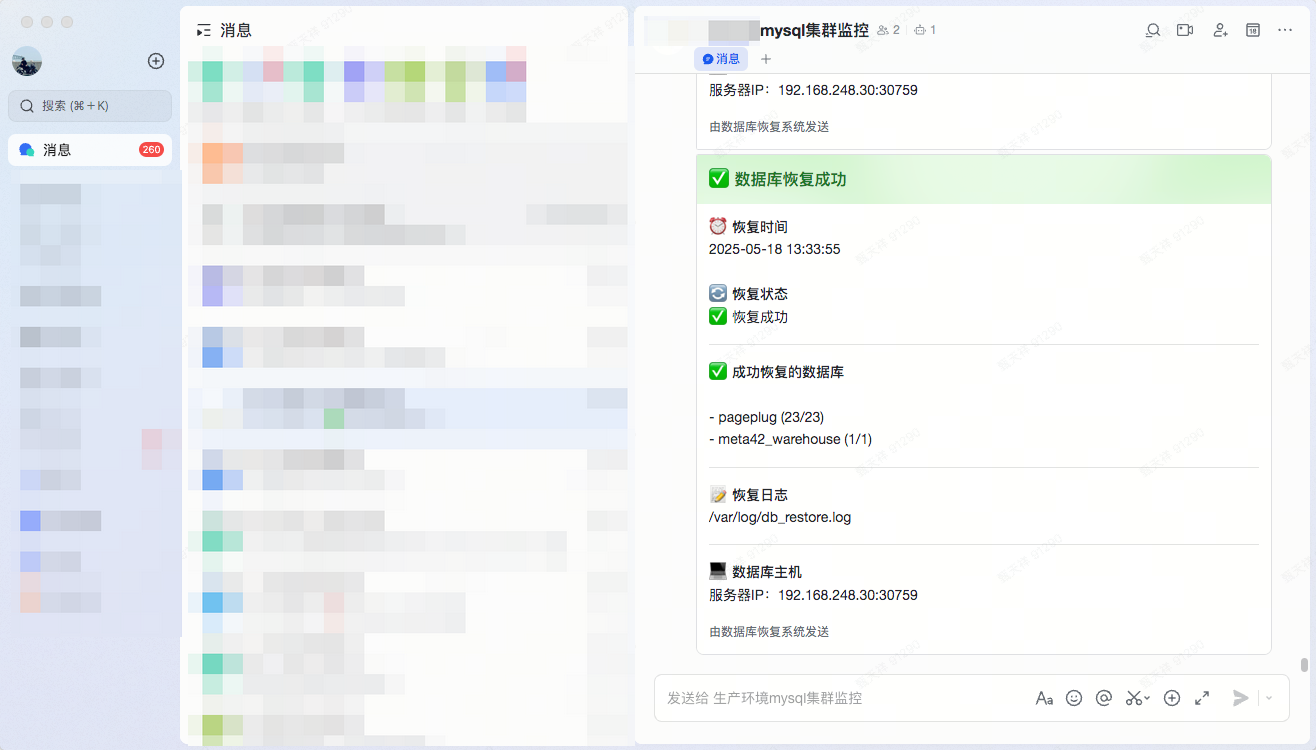Mention someone with the @ icon
Image resolution: width=1316 pixels, height=750 pixels.
tap(1104, 697)
